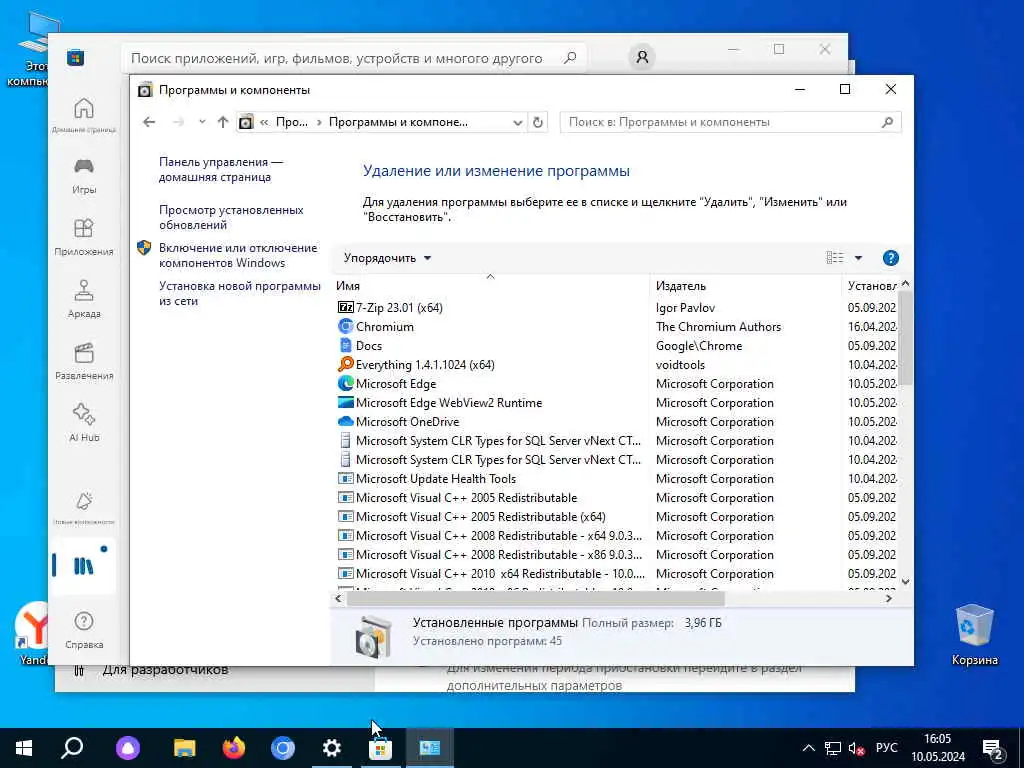The image size is (1024, 768).
Task: Click the horizontal scrollbar of program list
Action: [x=536, y=598]
